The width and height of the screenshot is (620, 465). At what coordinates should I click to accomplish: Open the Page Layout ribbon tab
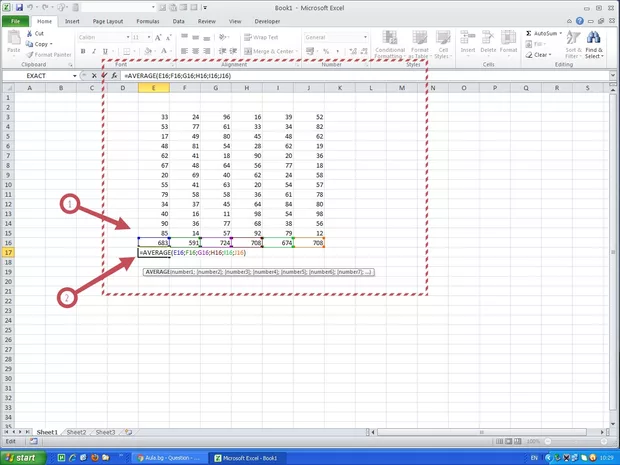tap(106, 20)
